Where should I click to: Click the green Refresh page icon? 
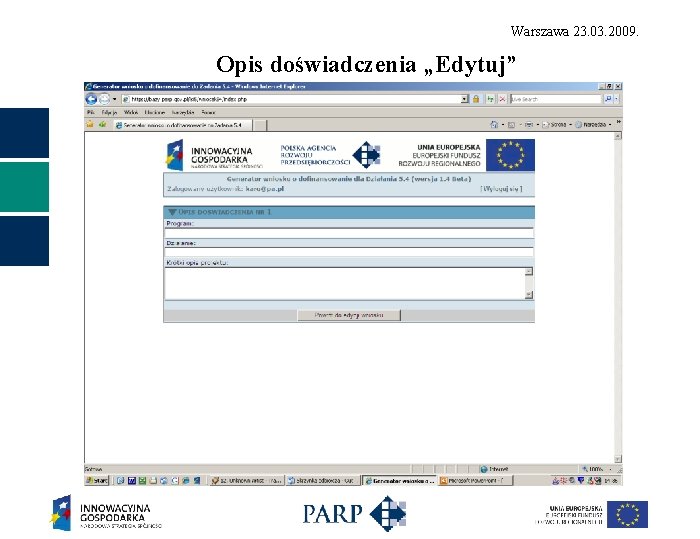pos(490,99)
